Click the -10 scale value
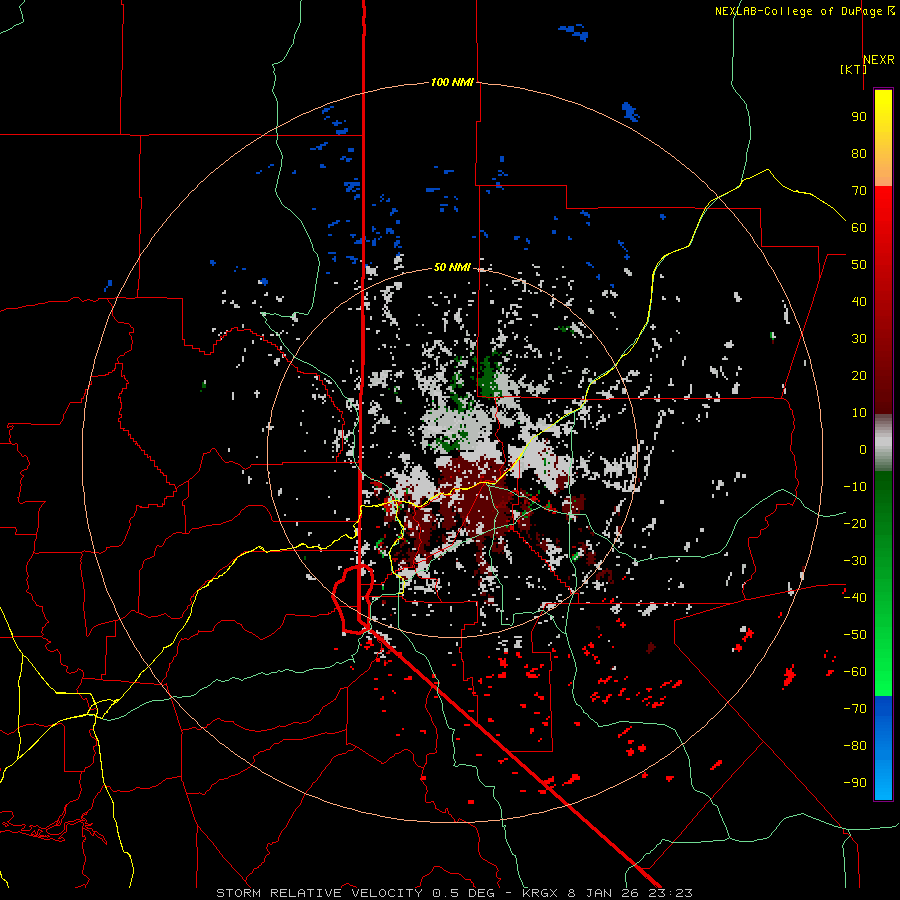The image size is (900, 900). pyautogui.click(x=855, y=487)
